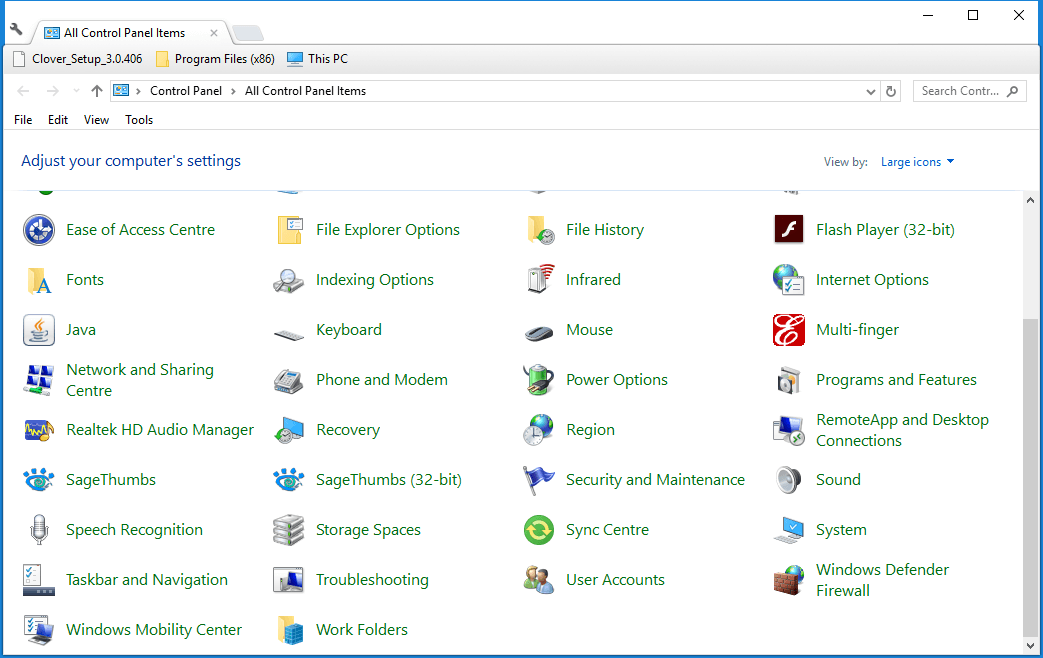
Task: Open the Mouse icon
Action: click(539, 333)
